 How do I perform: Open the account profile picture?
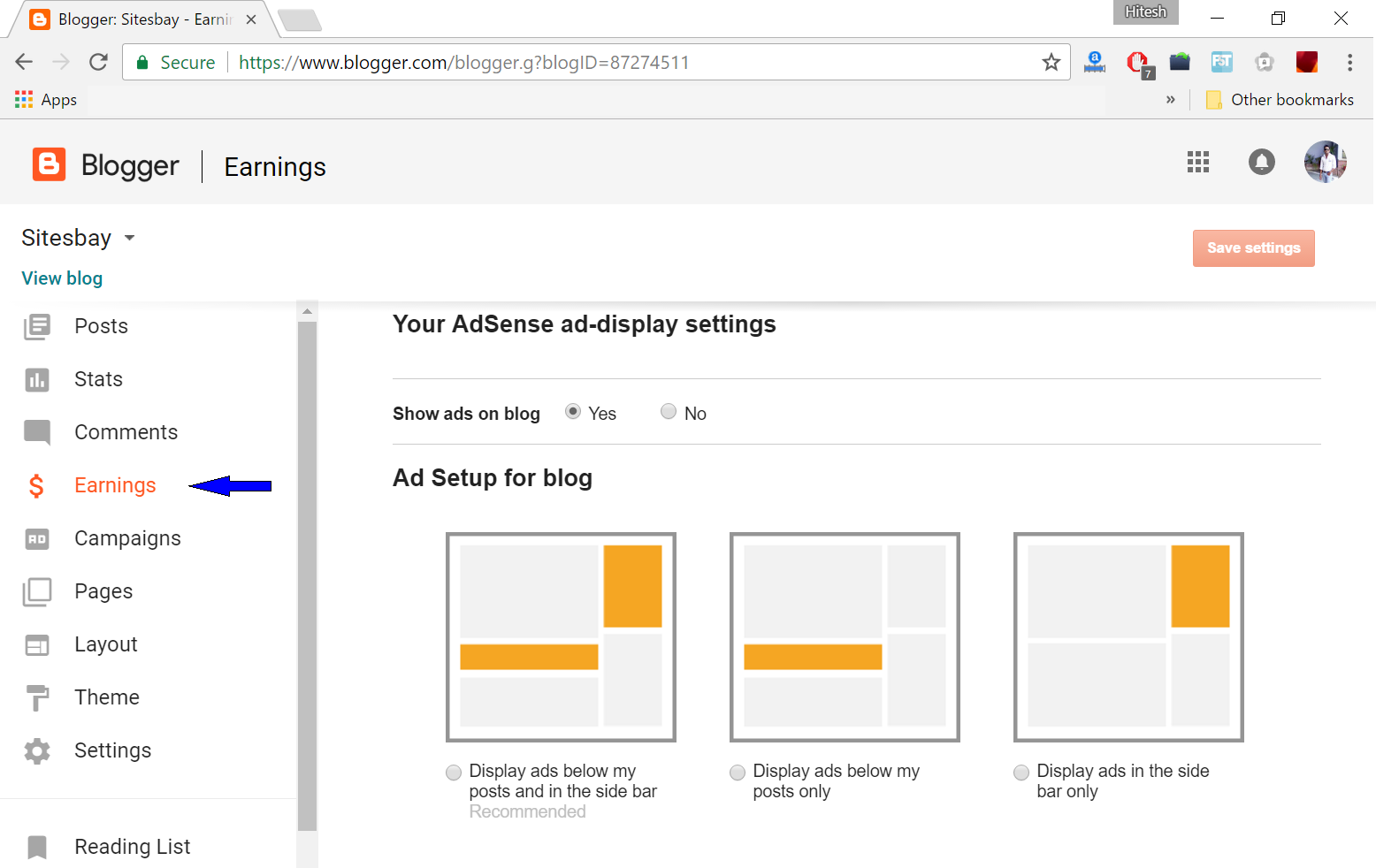pyautogui.click(x=1326, y=162)
